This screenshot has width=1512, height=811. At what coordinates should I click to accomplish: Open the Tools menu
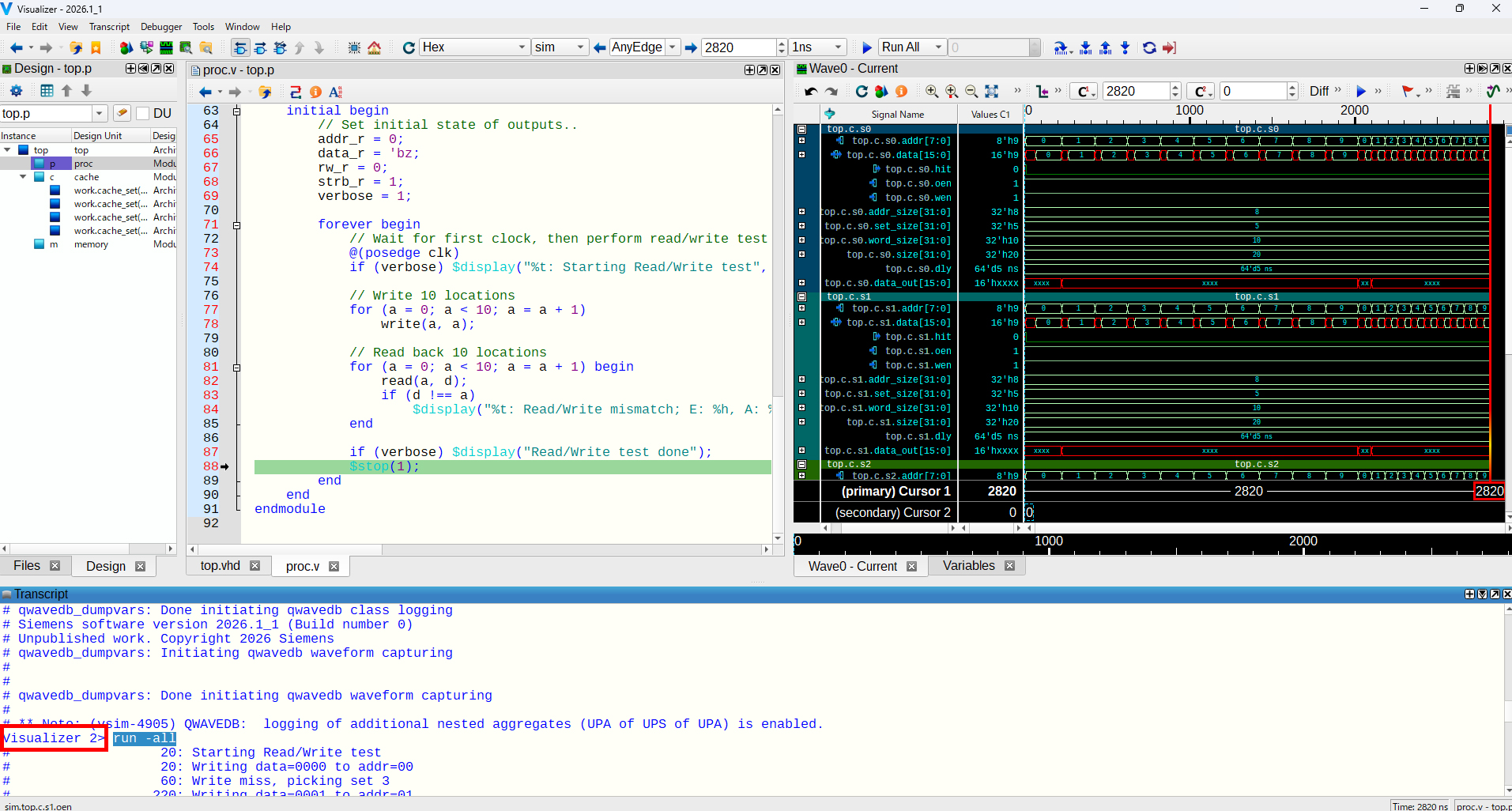[x=203, y=26]
